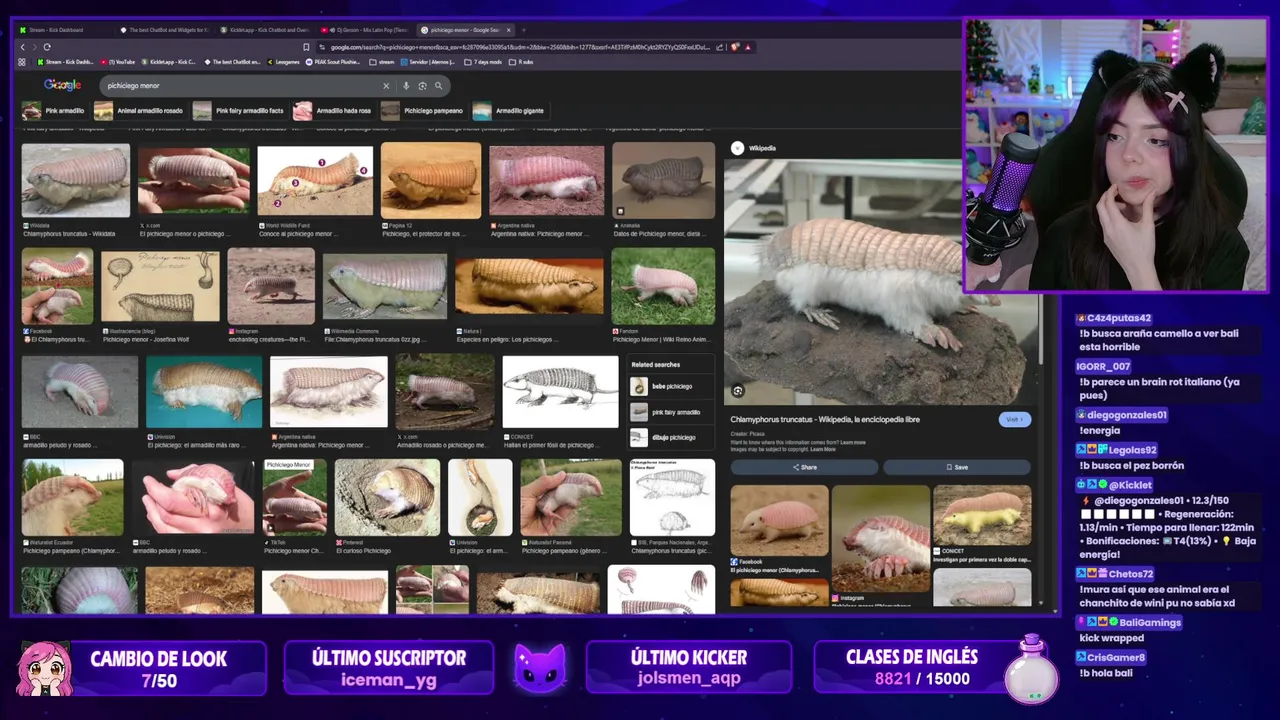Click the Share button under preview
This screenshot has height=720, width=1280.
805,467
